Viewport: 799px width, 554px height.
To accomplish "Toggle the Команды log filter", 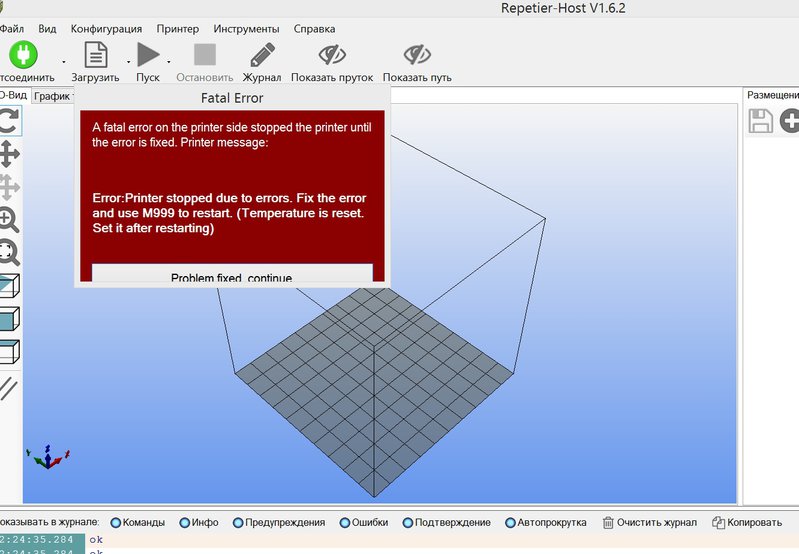I will point(116,522).
